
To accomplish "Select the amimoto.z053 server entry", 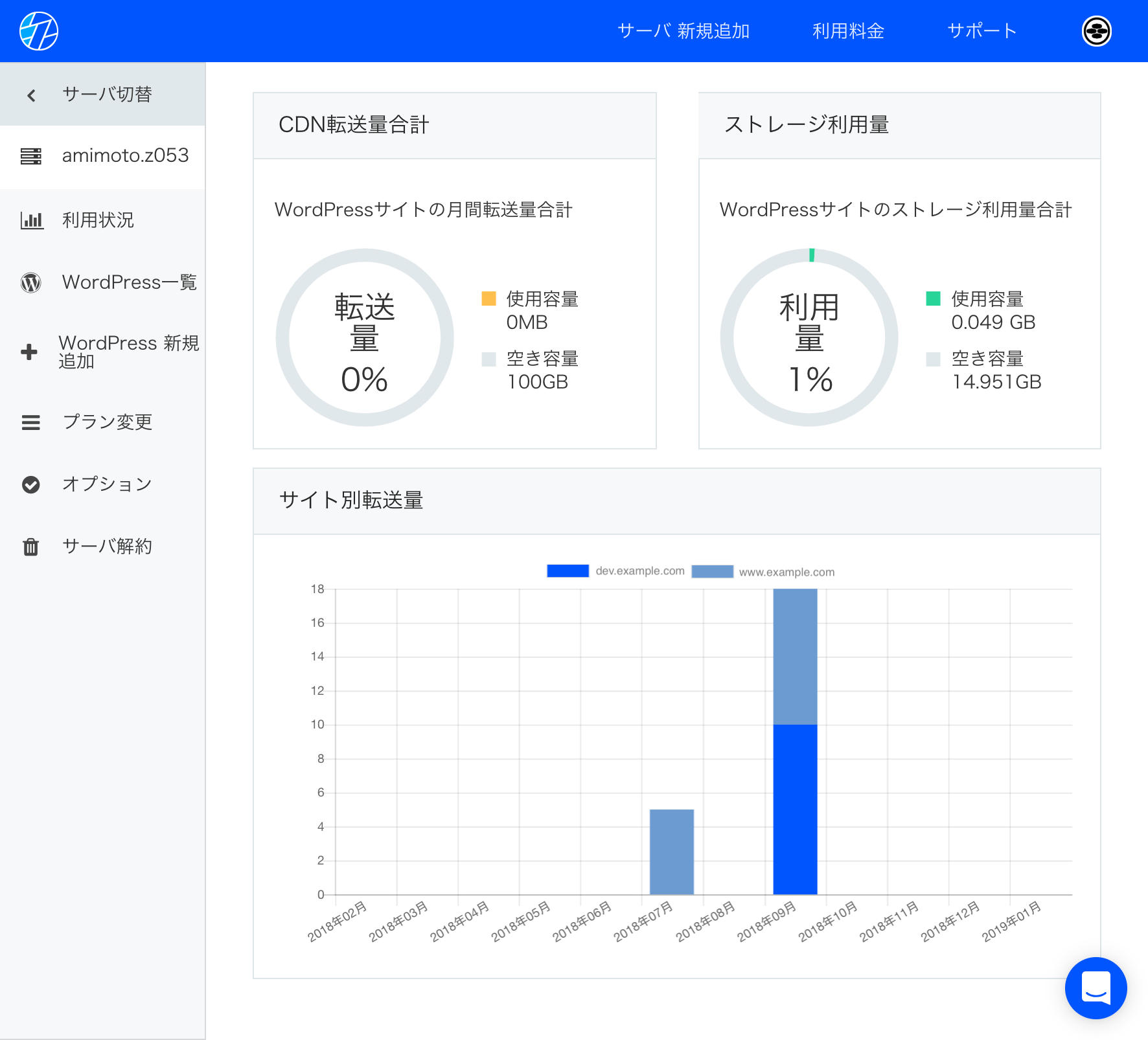I will coord(102,156).
